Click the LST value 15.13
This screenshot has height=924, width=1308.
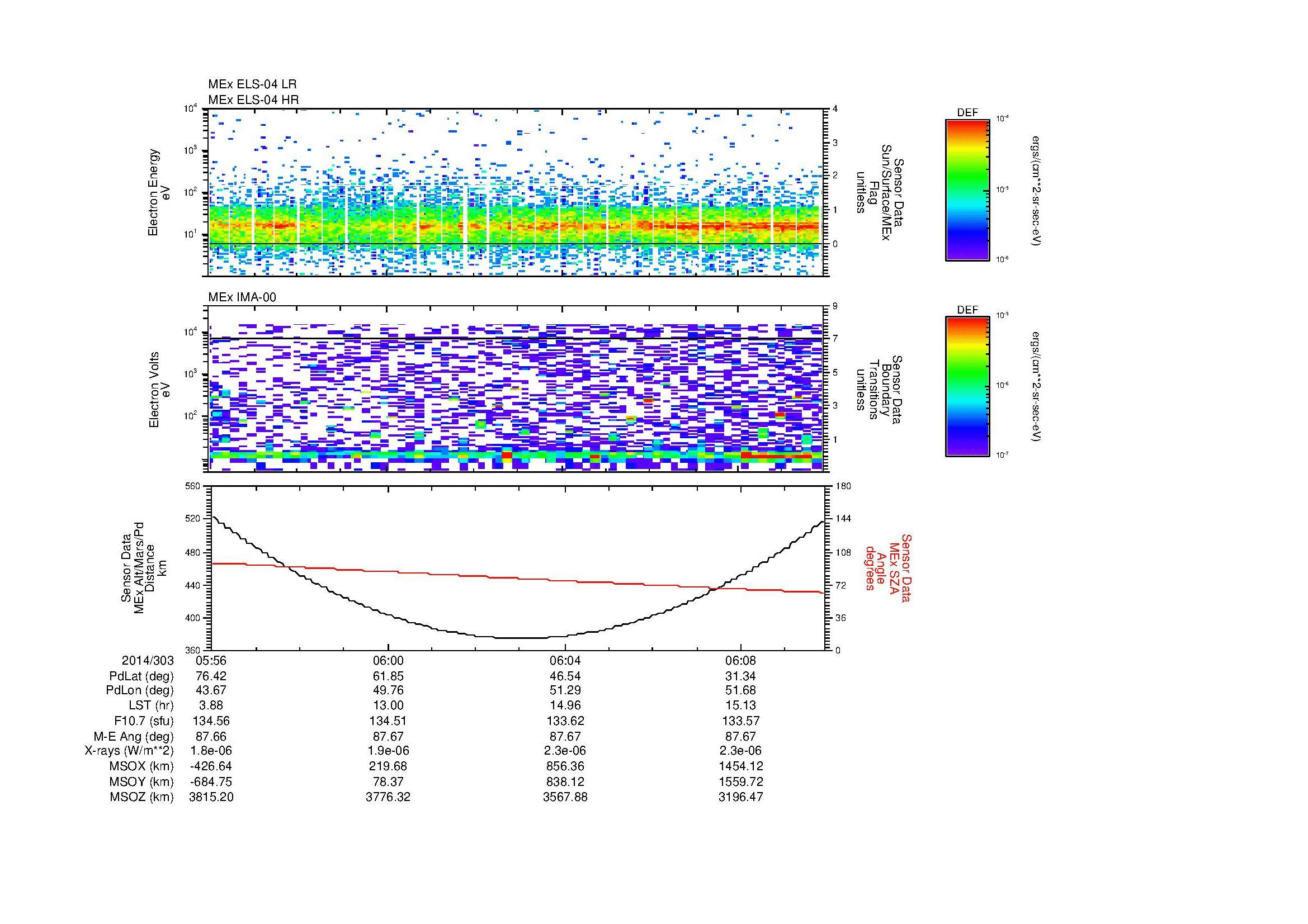[740, 705]
